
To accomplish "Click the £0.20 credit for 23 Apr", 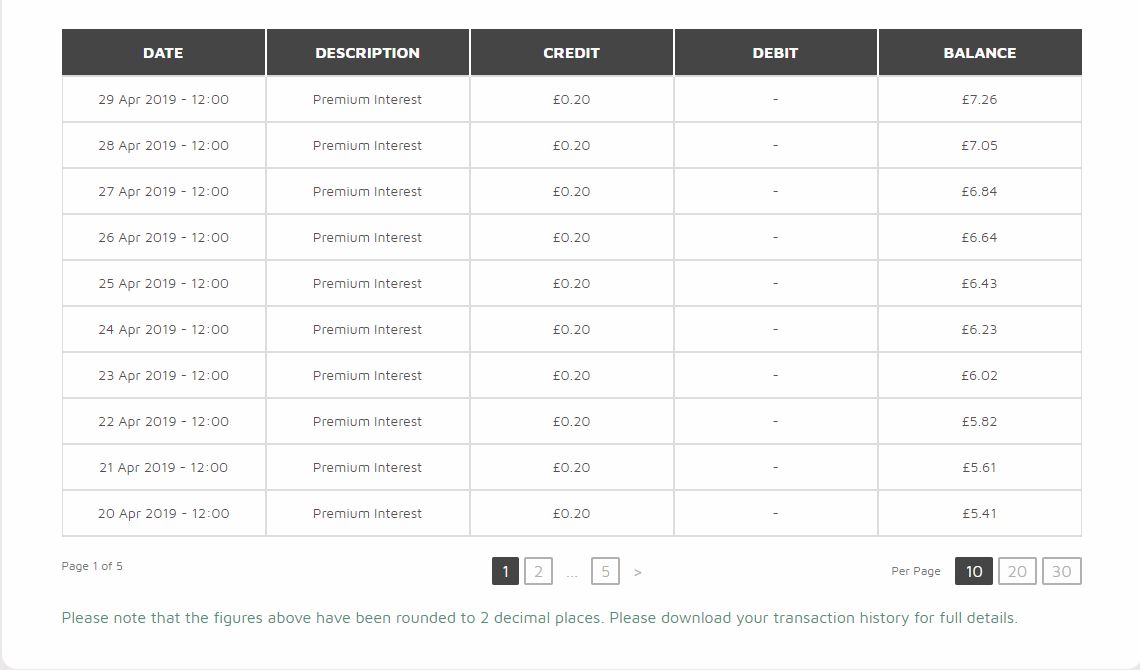I will (571, 376).
